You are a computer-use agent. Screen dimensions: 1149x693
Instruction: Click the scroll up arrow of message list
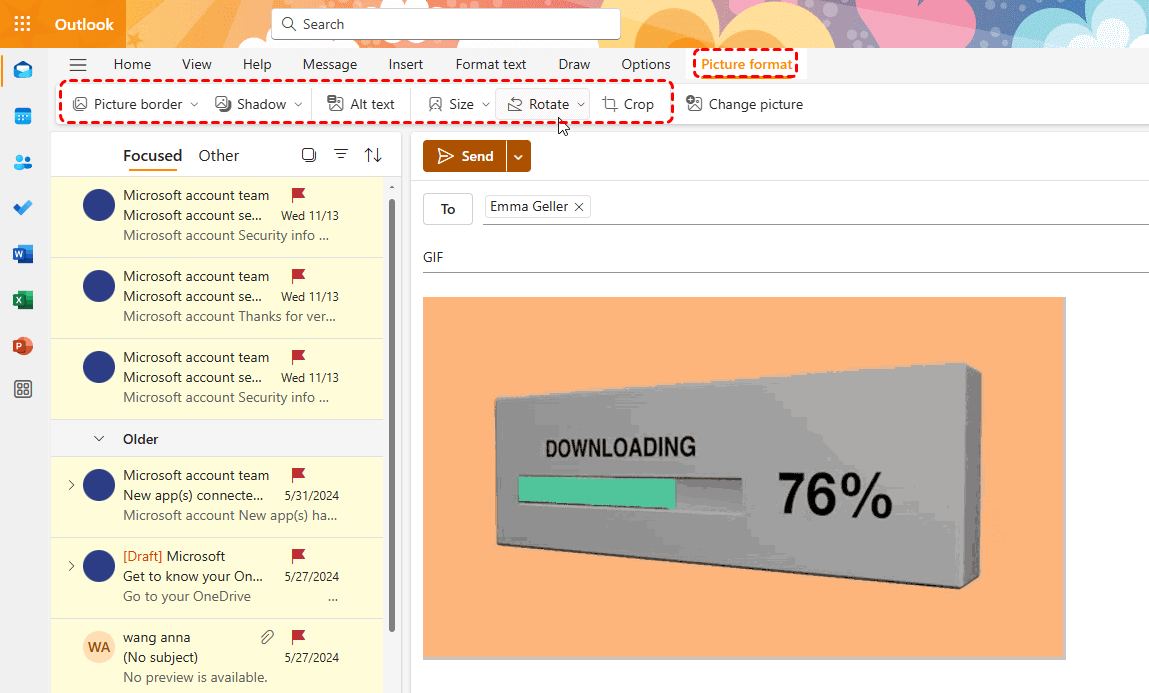pyautogui.click(x=392, y=188)
